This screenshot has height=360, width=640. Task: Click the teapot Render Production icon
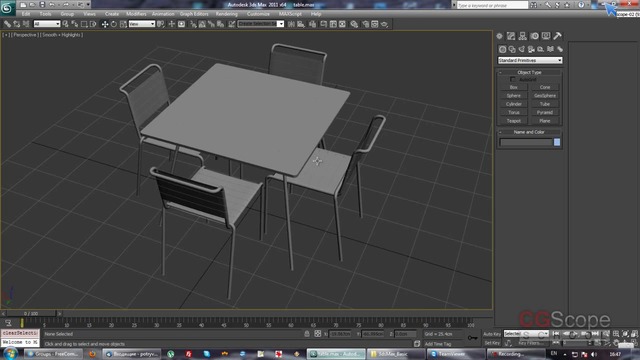(384, 24)
